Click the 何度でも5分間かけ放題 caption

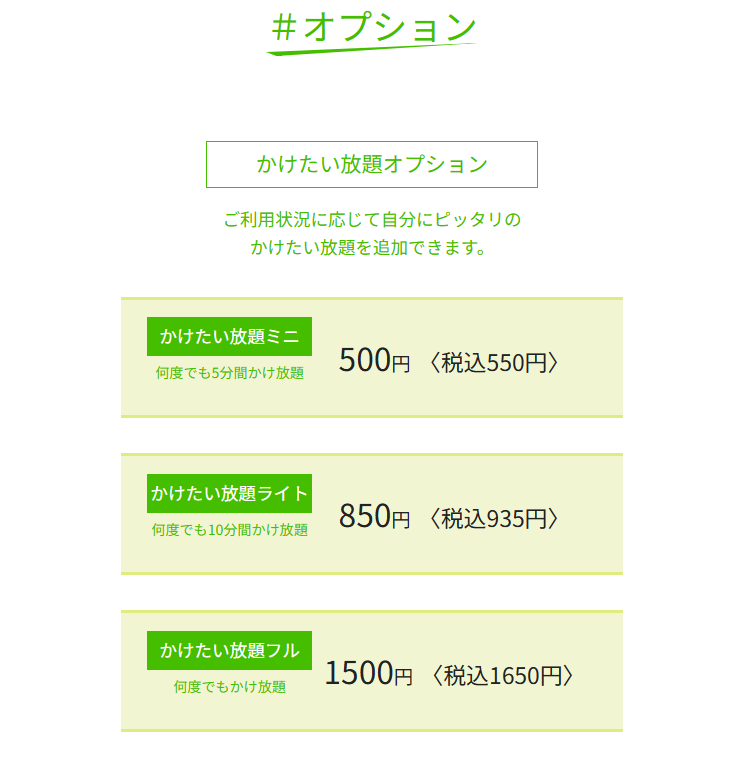229,373
